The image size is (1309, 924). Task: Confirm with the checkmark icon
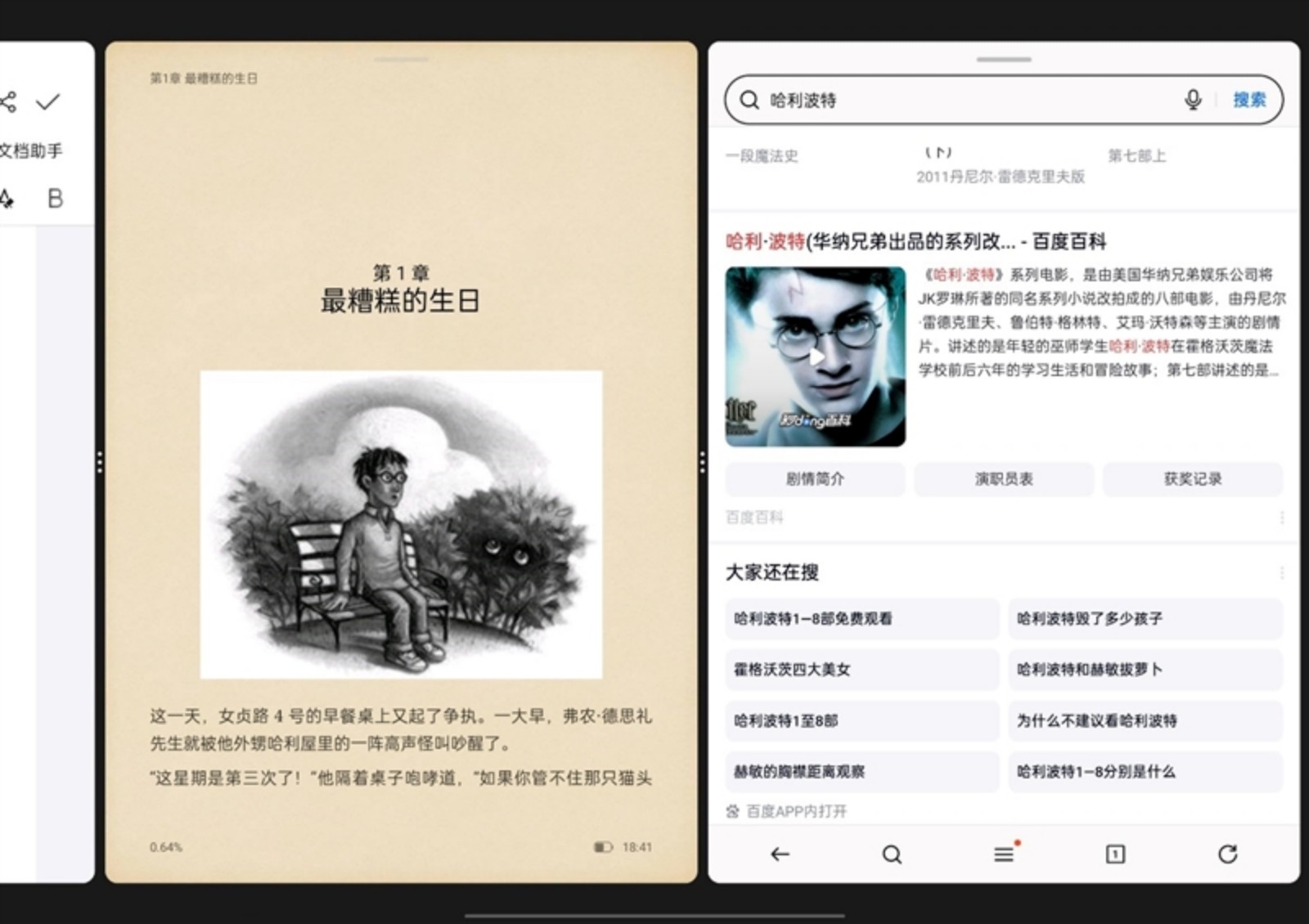(x=48, y=102)
